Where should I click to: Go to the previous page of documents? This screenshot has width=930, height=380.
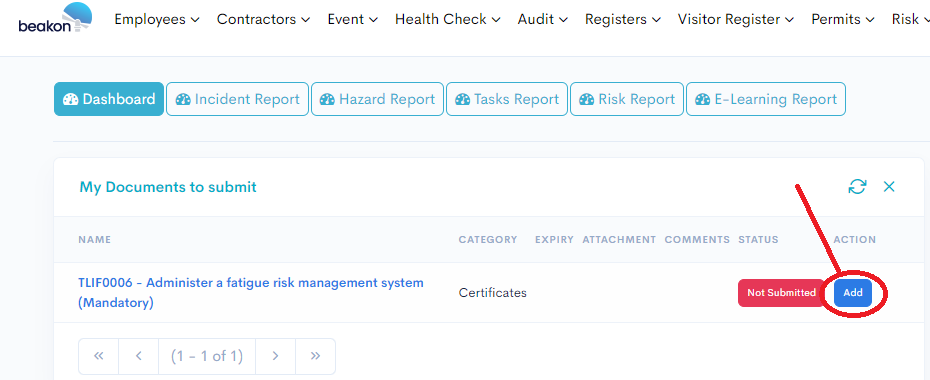(x=138, y=356)
